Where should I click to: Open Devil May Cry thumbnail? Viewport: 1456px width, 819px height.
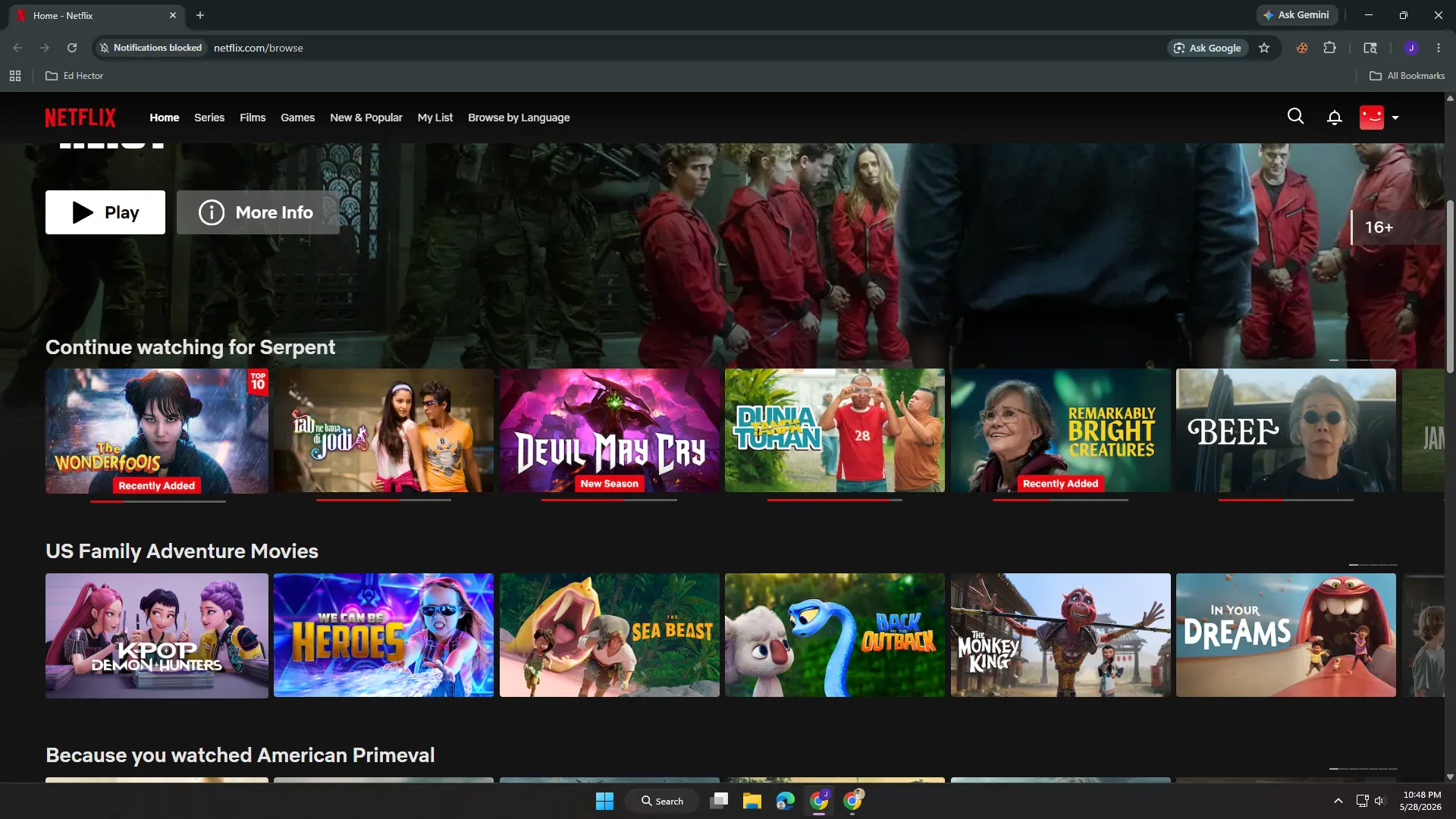pos(609,431)
